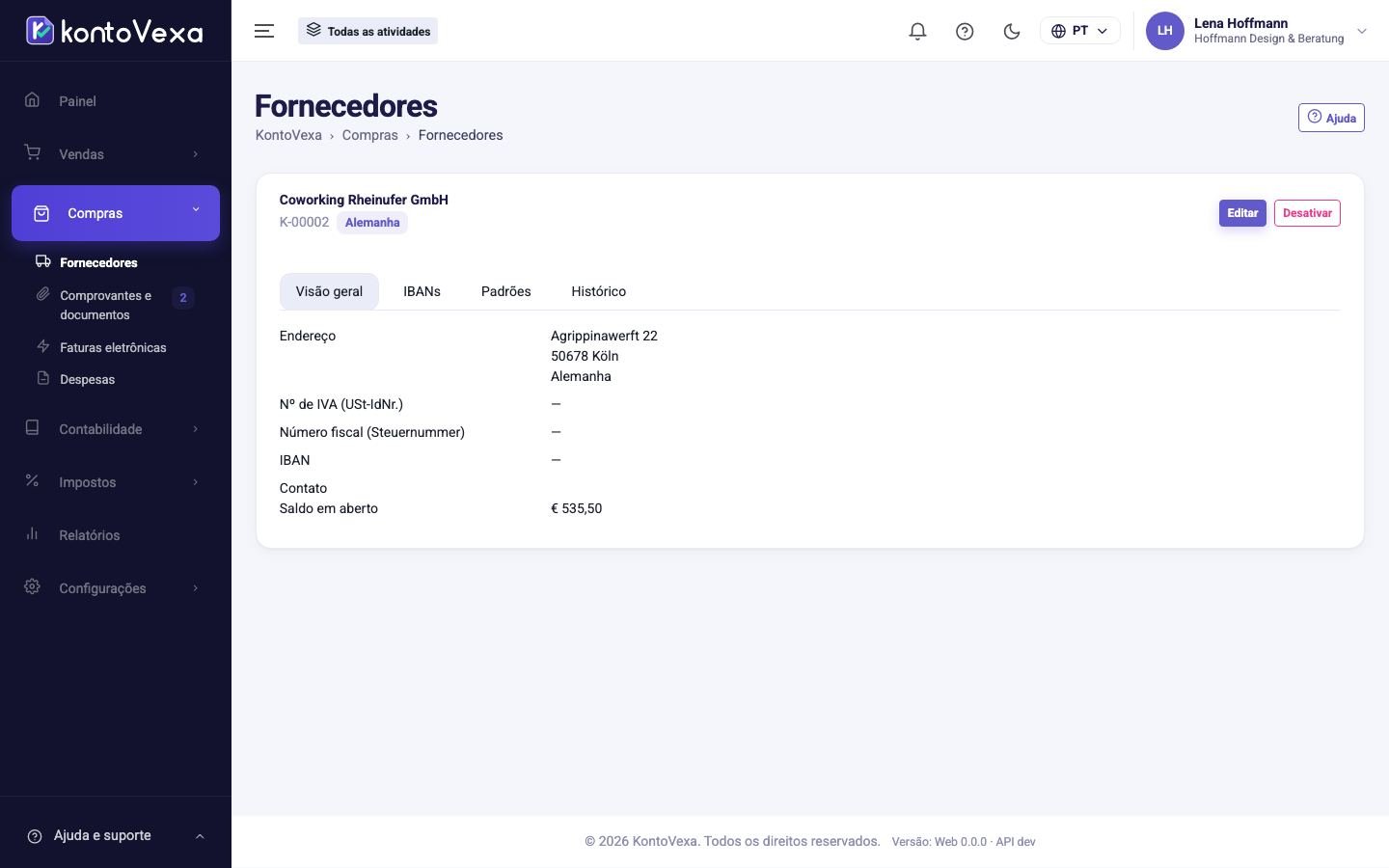Open Relatórios in sidebar
The image size is (1389, 868).
(116, 534)
